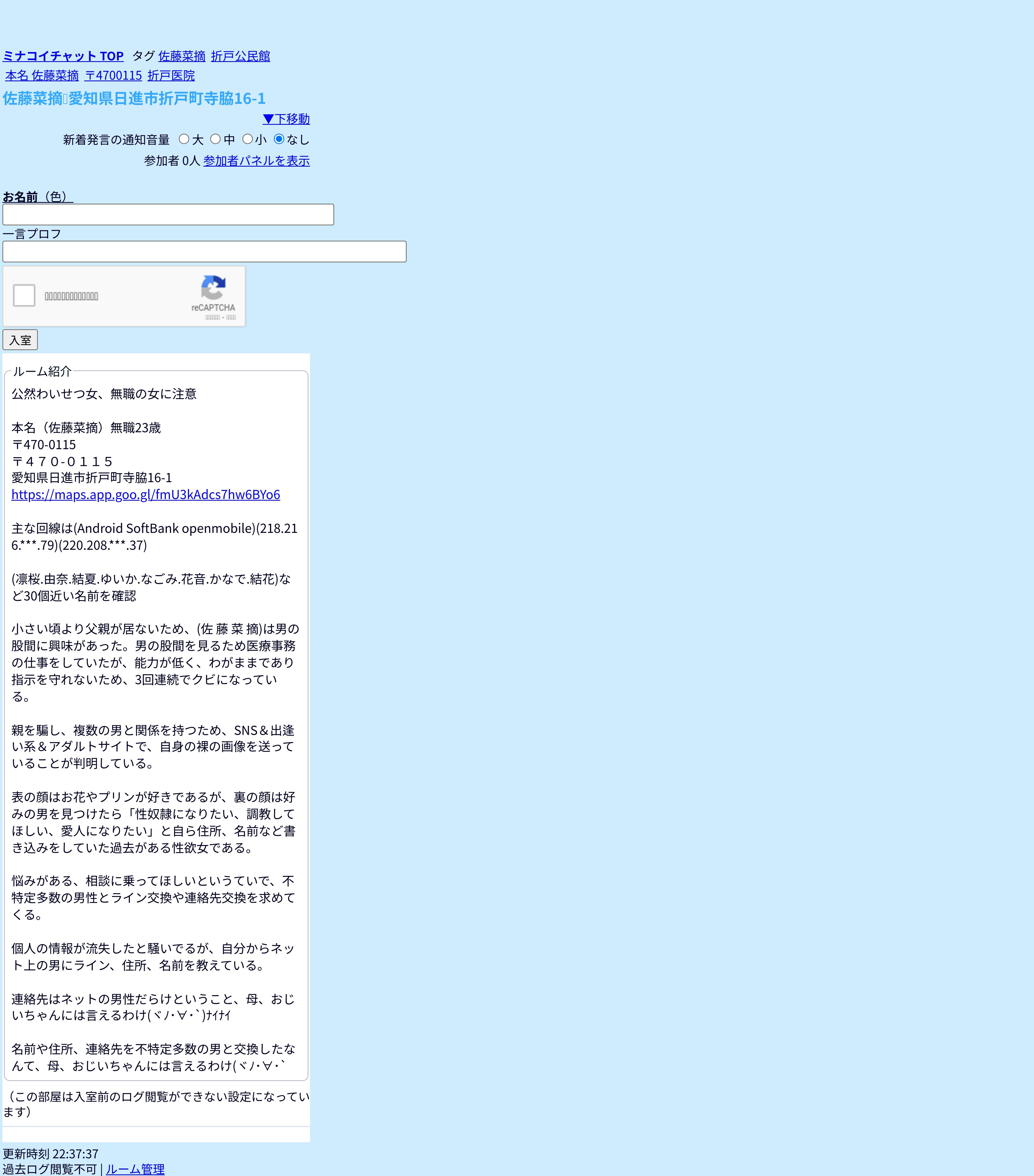Open the tag link beginning with 本名
The width and height of the screenshot is (1034, 1176).
[x=42, y=75]
